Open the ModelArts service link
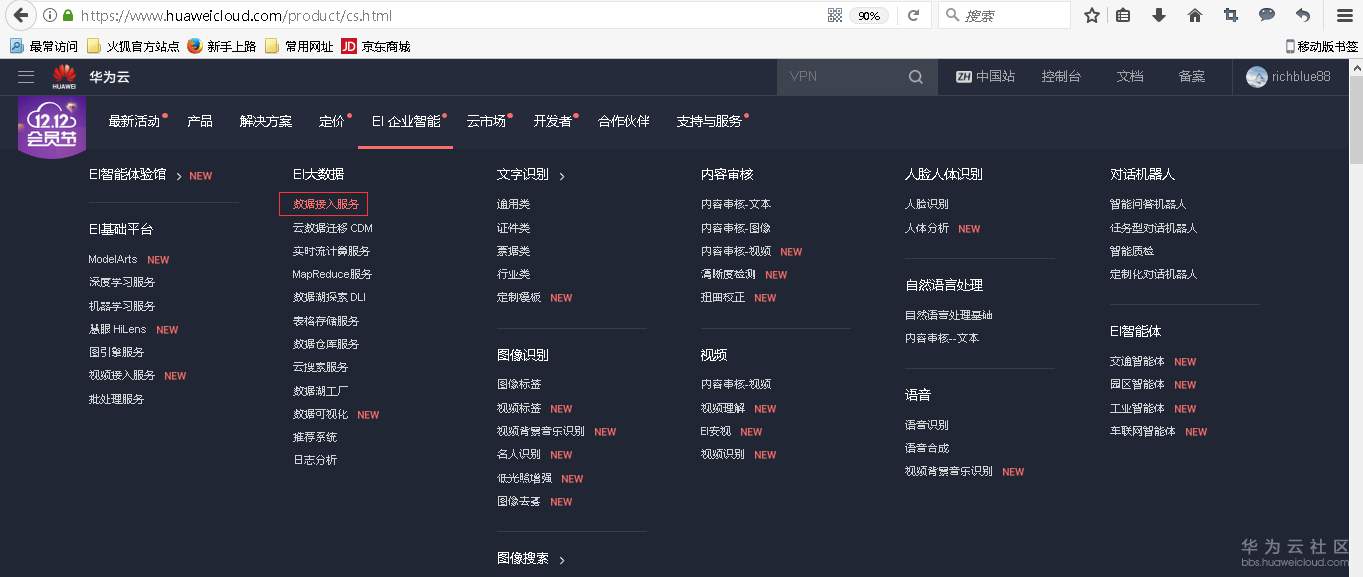The height and width of the screenshot is (577, 1363). (112, 259)
